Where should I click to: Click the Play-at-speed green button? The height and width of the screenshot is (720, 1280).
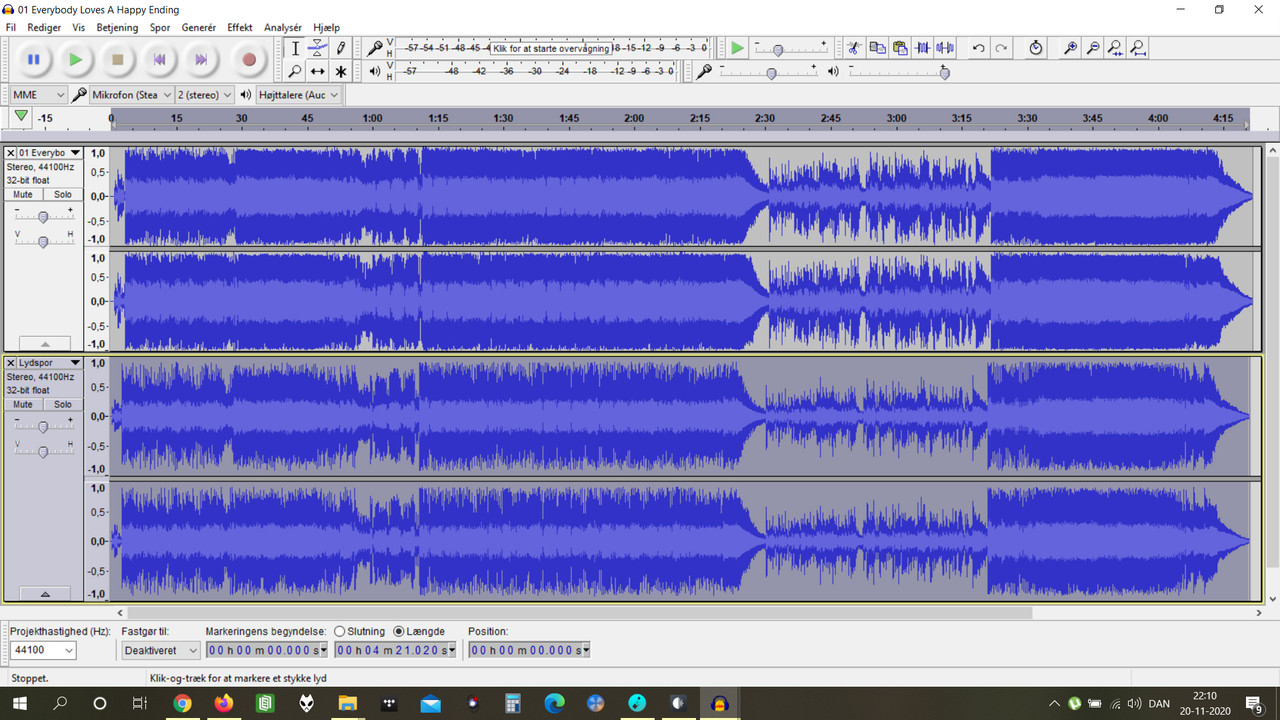coord(737,48)
